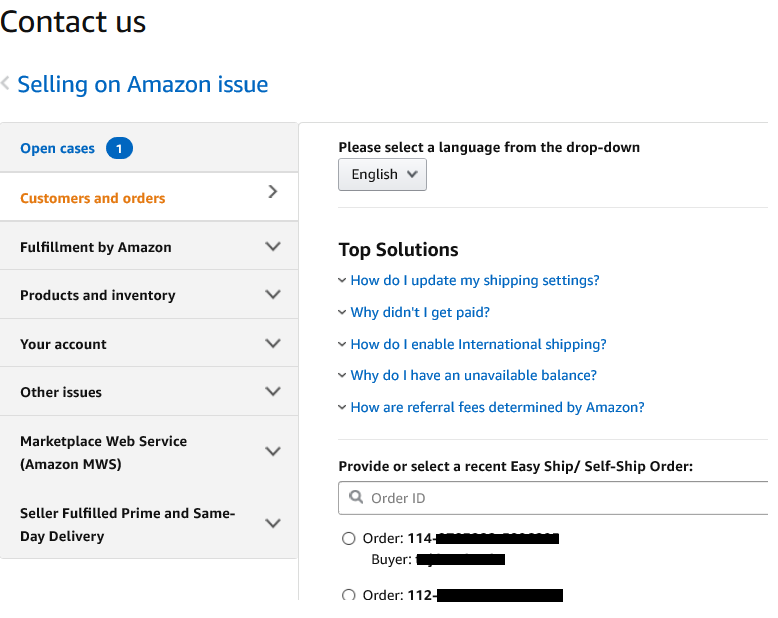Select the order starting with 114 radio button
Viewport: 778px width, 618px height.
(349, 539)
